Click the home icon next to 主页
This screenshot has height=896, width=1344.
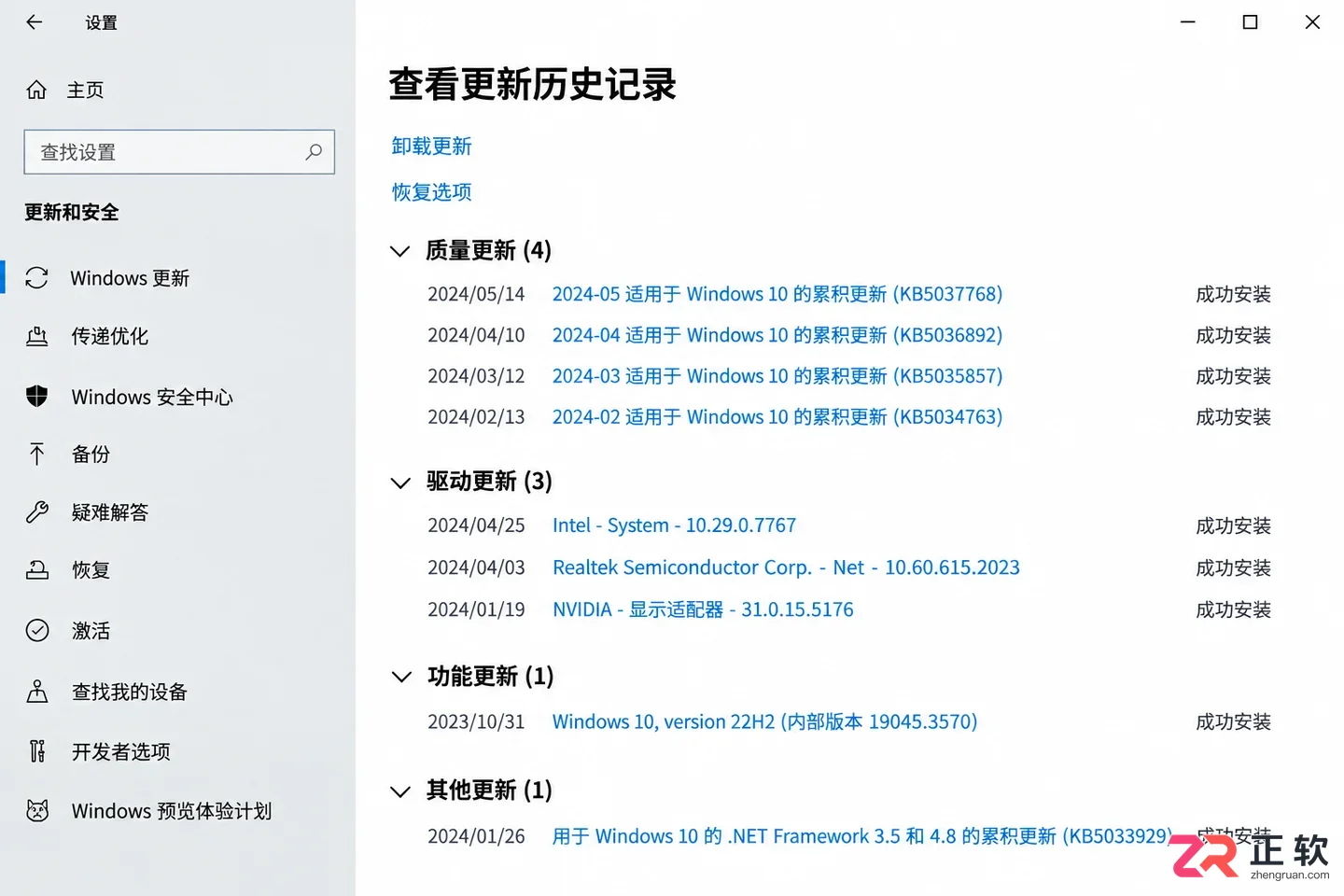click(x=36, y=90)
